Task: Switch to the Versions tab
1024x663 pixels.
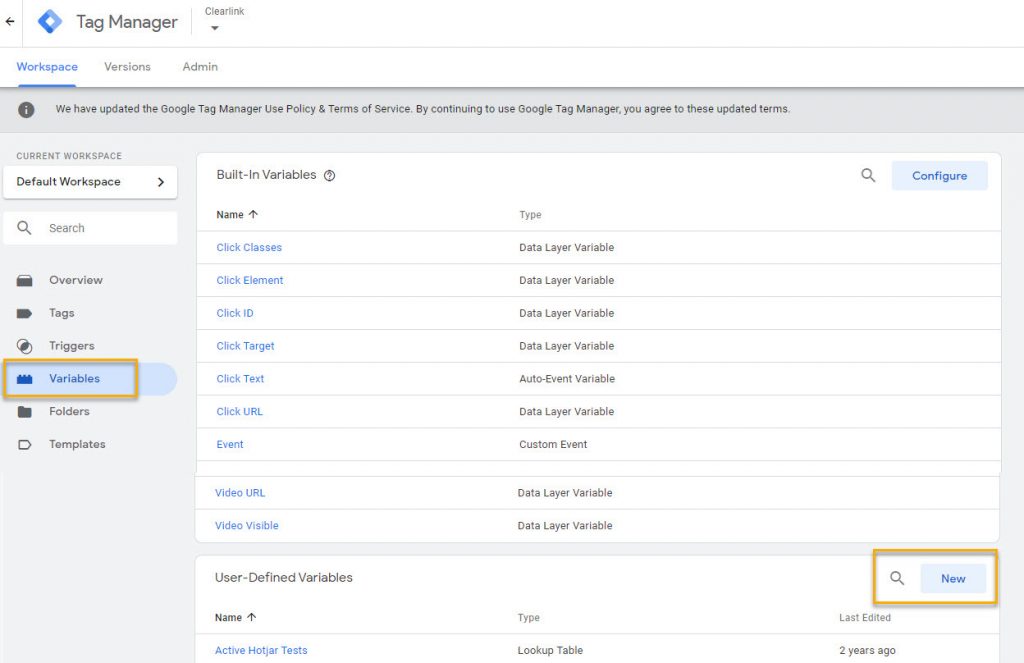Action: click(x=127, y=67)
